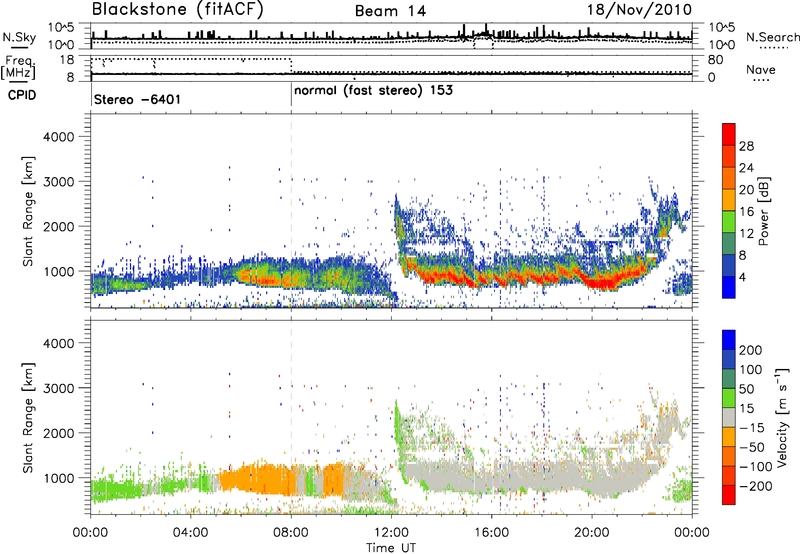This screenshot has height=554, width=800.
Task: Click the red bottom of Velocity color bar
Action: pyautogui.click(x=729, y=495)
